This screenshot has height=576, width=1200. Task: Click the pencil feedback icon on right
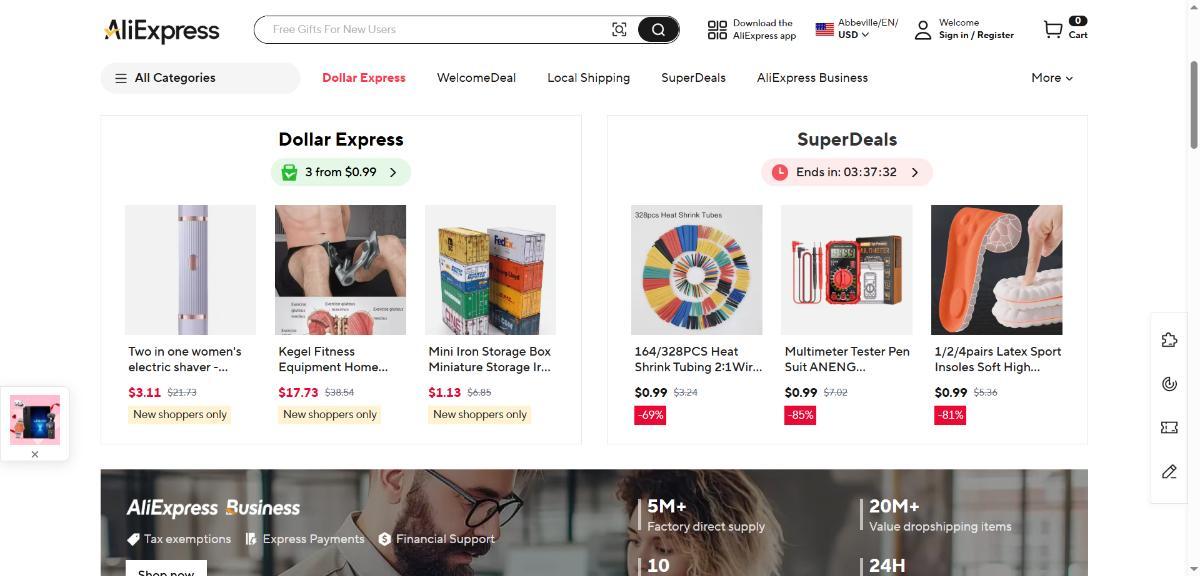(1169, 471)
